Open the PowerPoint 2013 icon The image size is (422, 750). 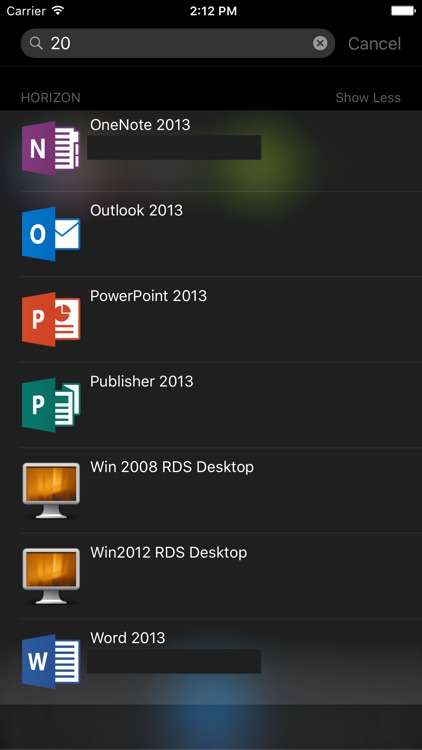(x=51, y=320)
